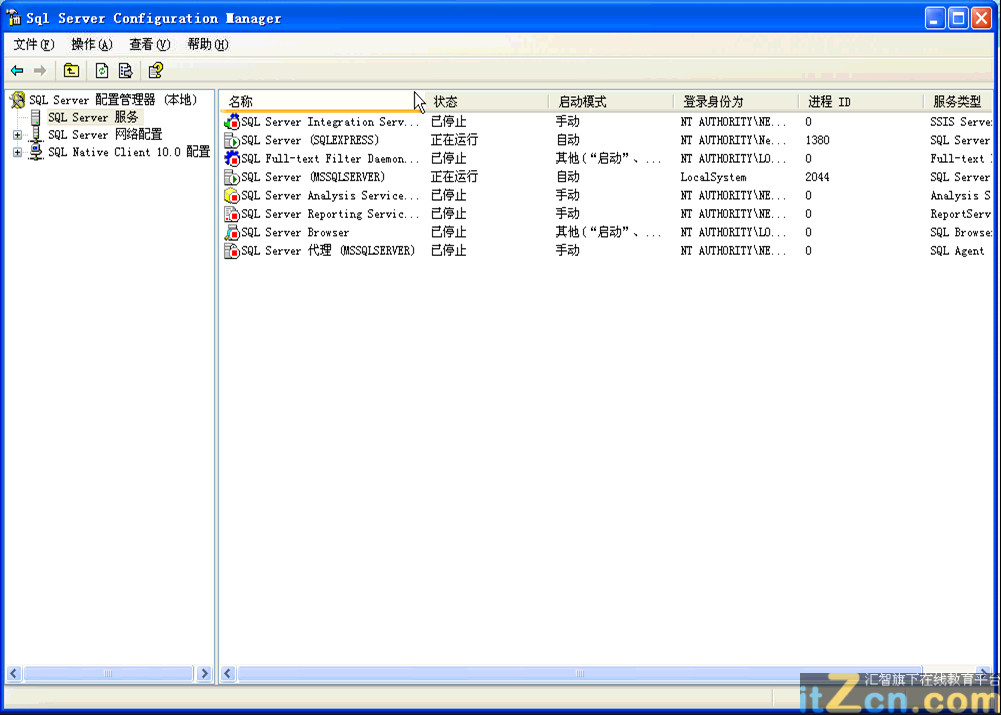Sort by the 服务类型 column header
1001x715 pixels.
pos(958,102)
